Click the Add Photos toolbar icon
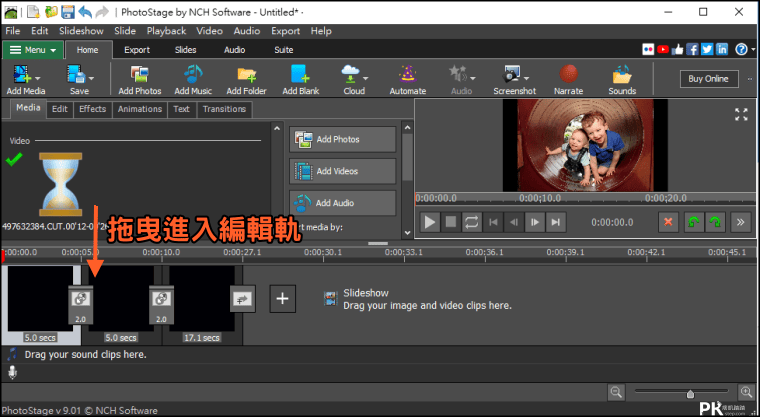 (x=140, y=74)
